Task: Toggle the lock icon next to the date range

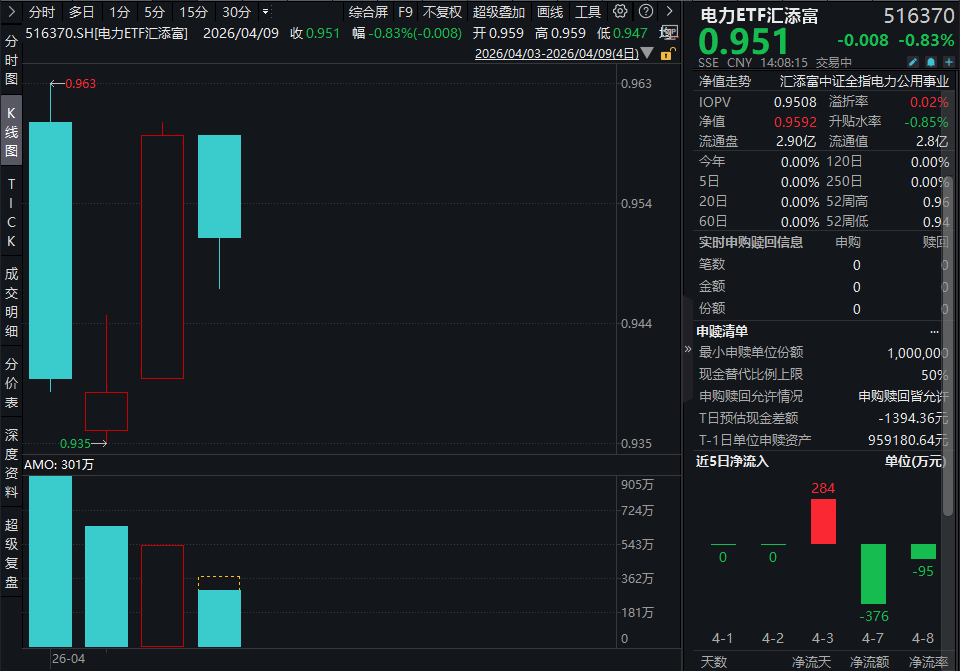Action: [668, 53]
